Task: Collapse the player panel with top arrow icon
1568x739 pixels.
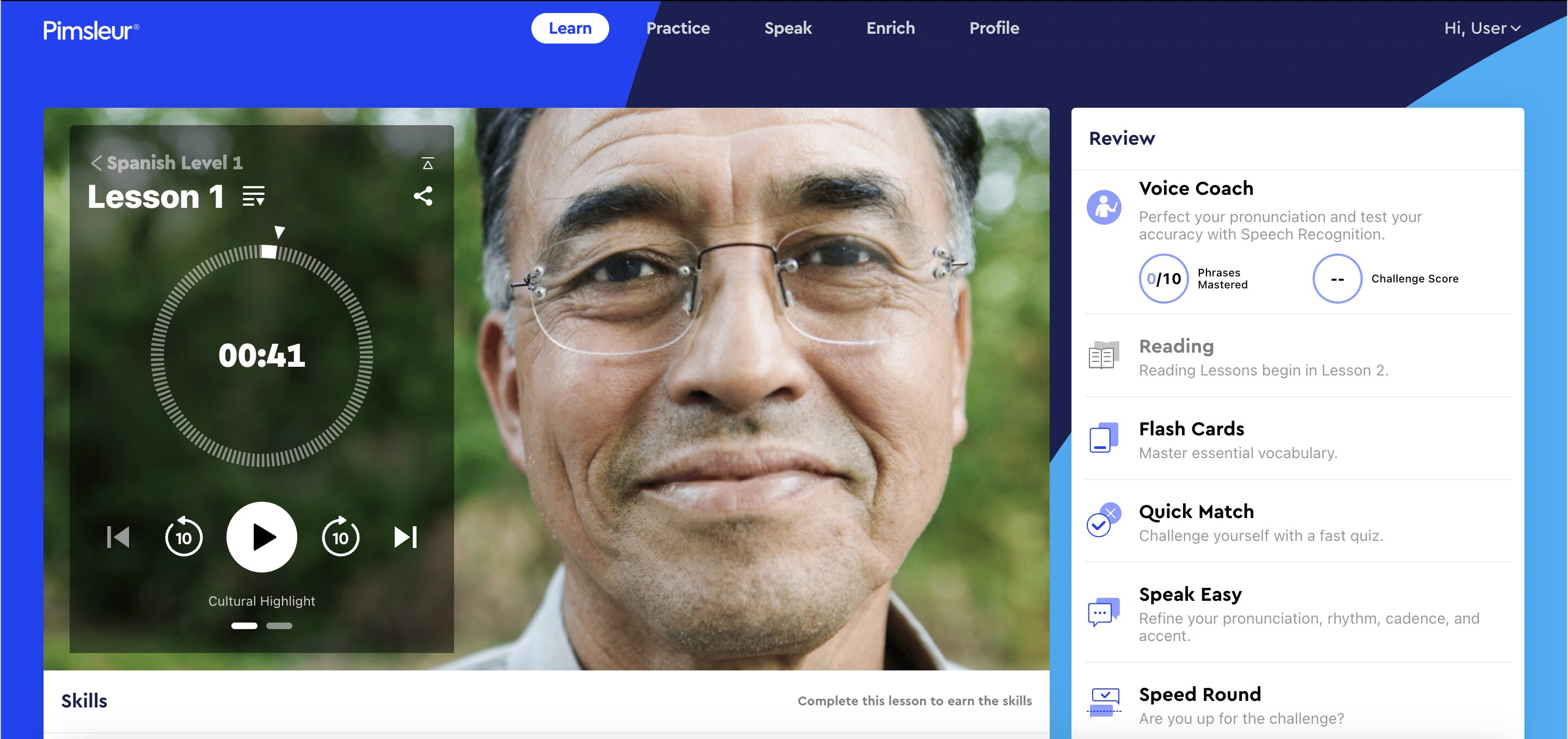Action: coord(428,163)
